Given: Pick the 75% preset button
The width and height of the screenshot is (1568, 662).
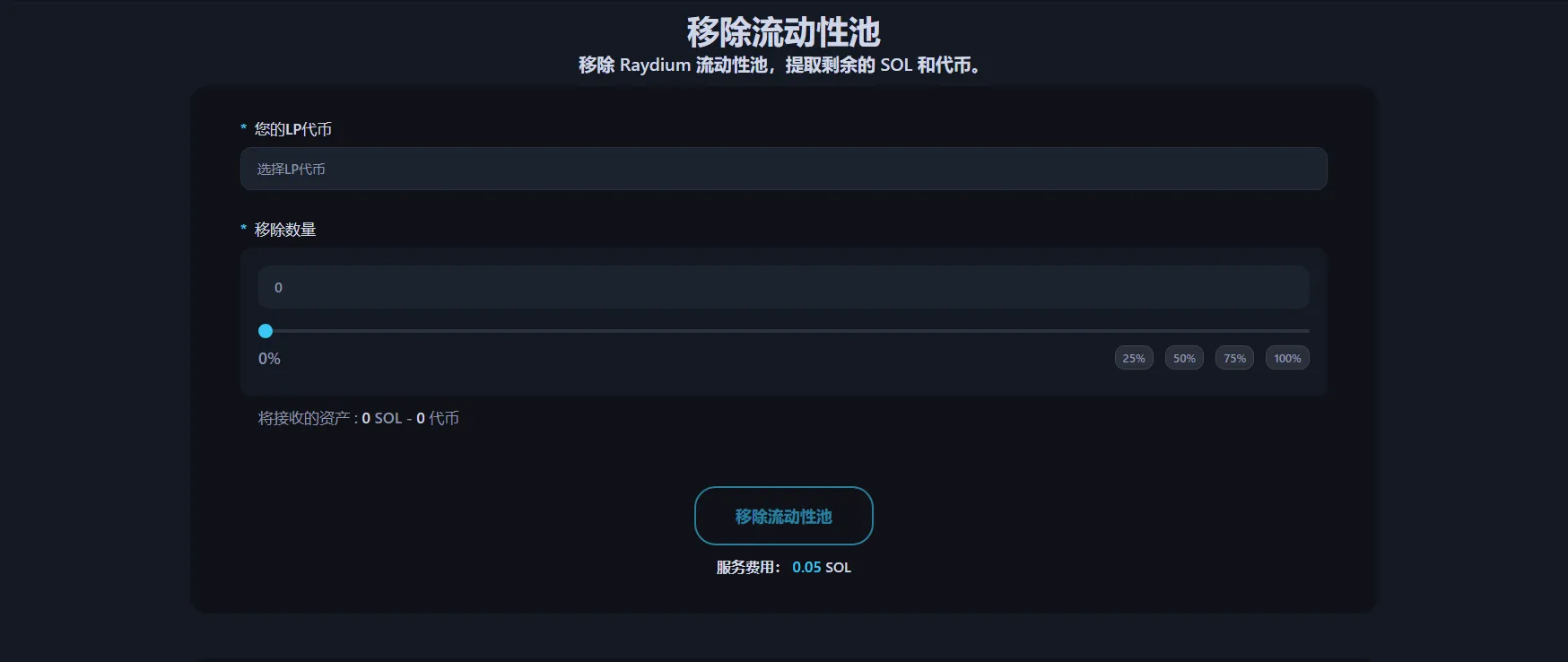Looking at the screenshot, I should click(1234, 358).
